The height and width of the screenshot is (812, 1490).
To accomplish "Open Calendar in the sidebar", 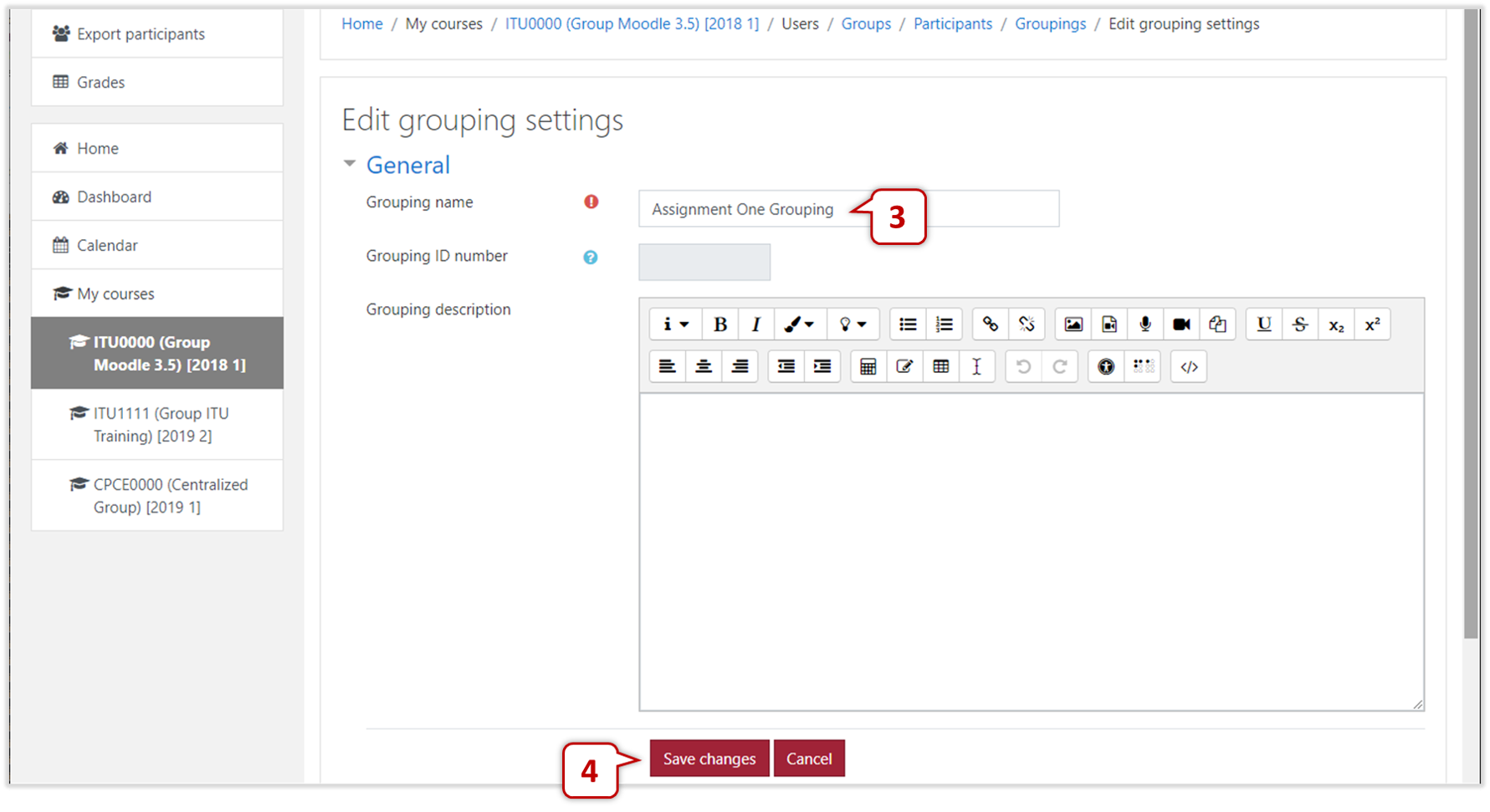I will [157, 245].
